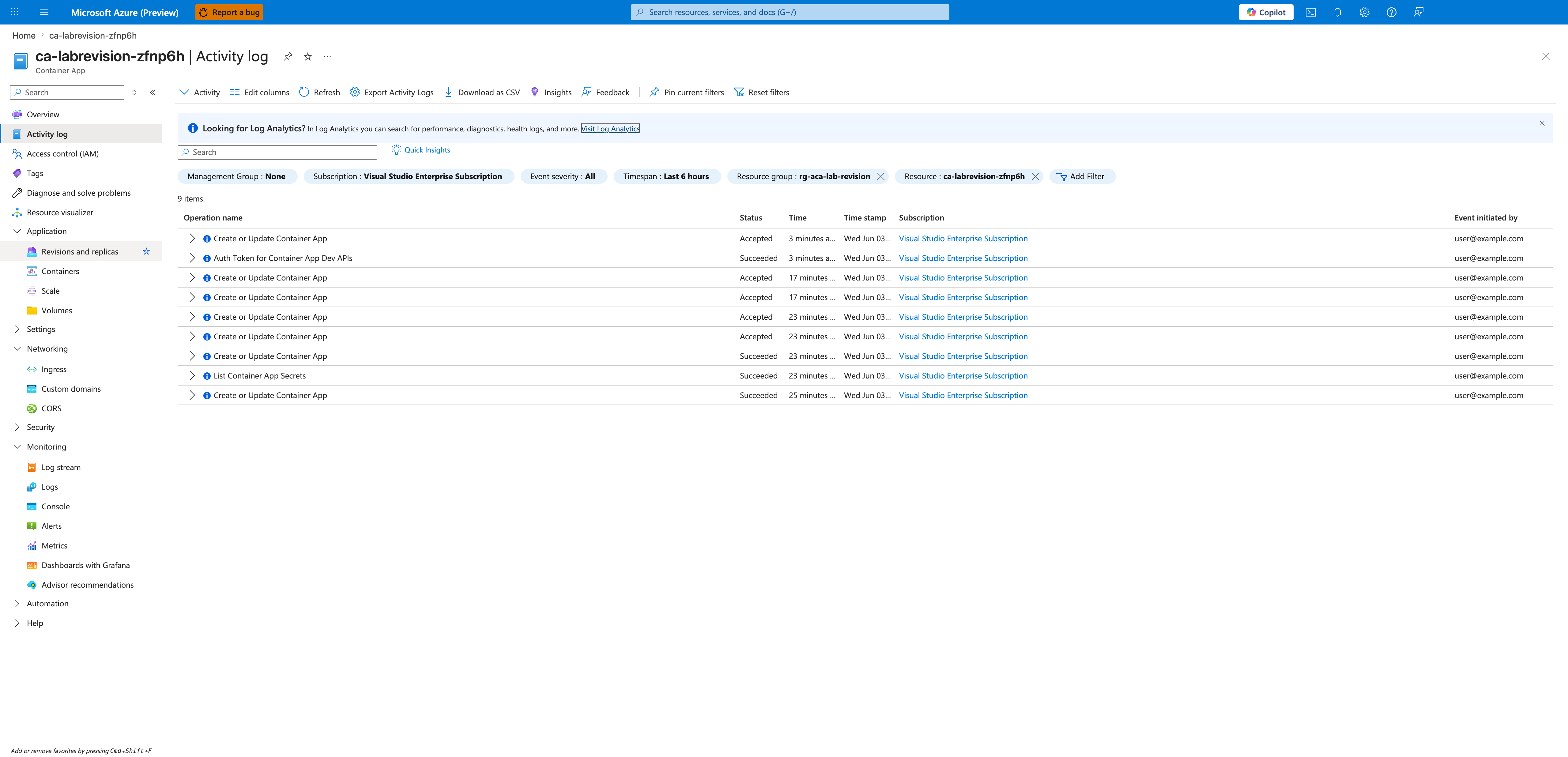Reset filters in the toolbar
1568x757 pixels.
[x=761, y=92]
